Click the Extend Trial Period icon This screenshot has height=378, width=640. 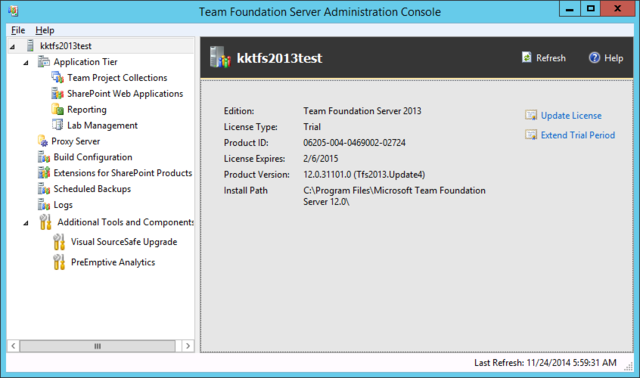[531, 135]
